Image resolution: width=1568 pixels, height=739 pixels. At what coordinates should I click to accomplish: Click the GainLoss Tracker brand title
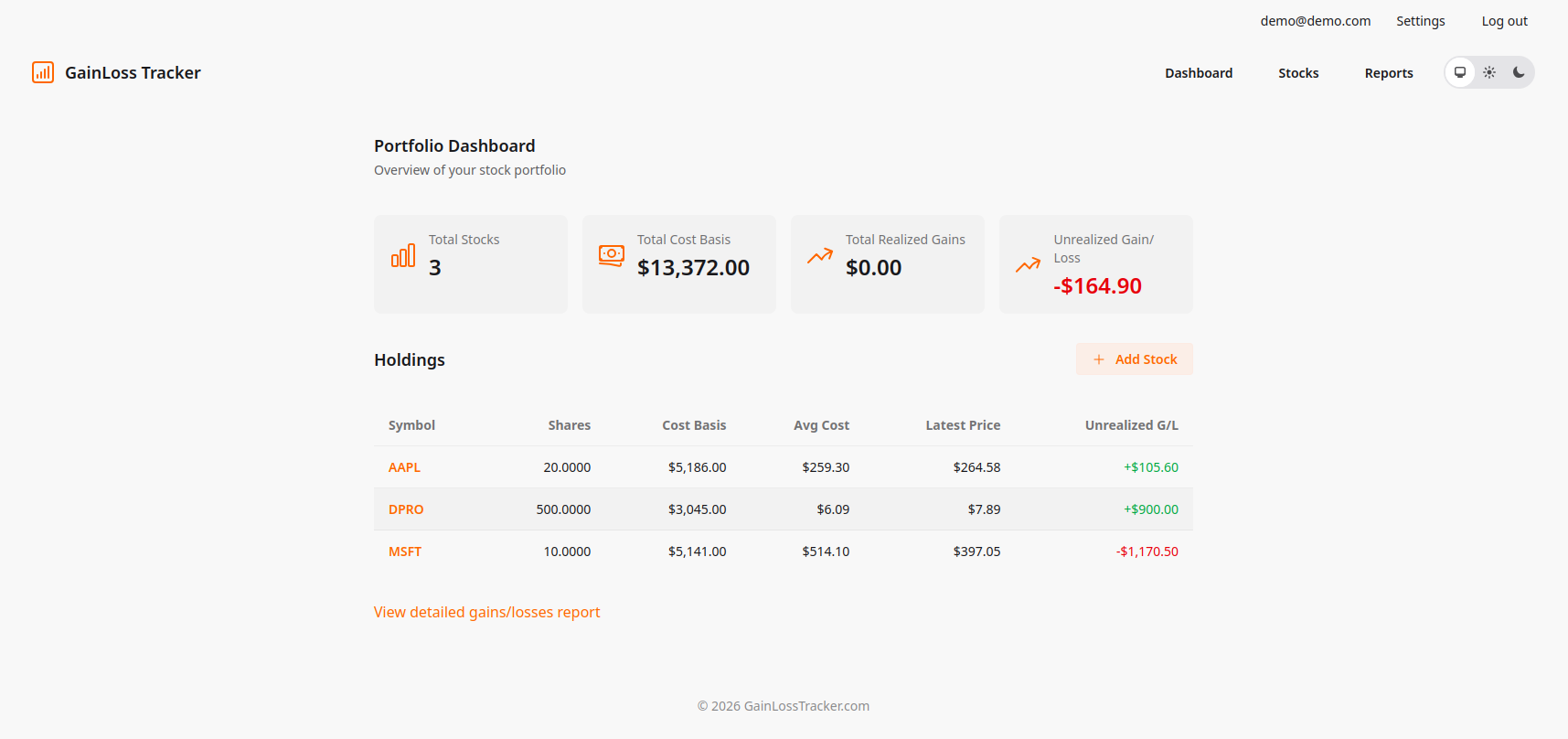[133, 72]
